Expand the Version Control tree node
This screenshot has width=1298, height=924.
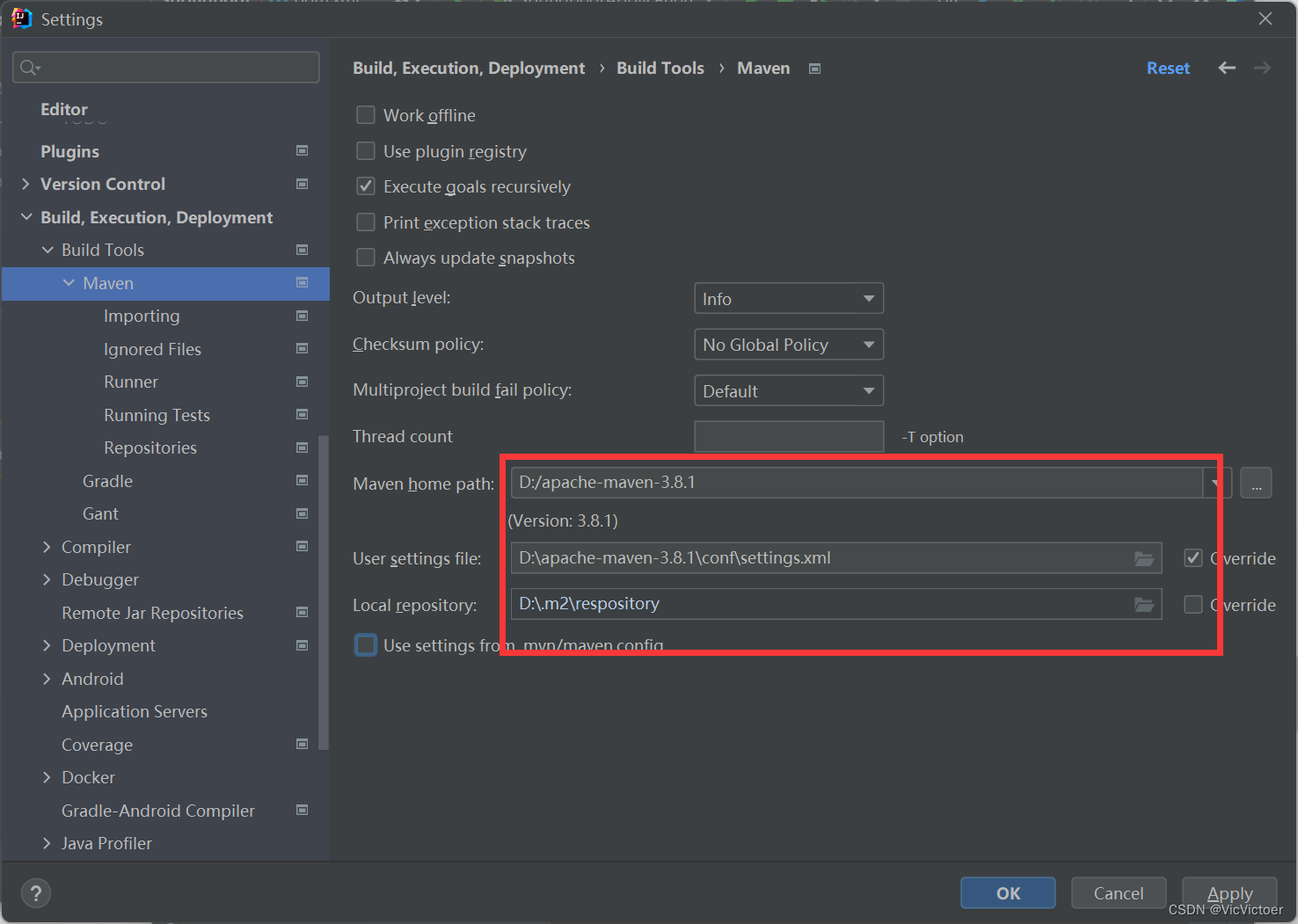click(x=26, y=184)
